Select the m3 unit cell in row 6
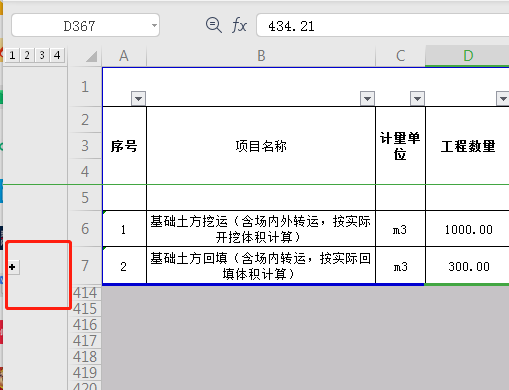Image resolution: width=509 pixels, height=390 pixels. 400,229
